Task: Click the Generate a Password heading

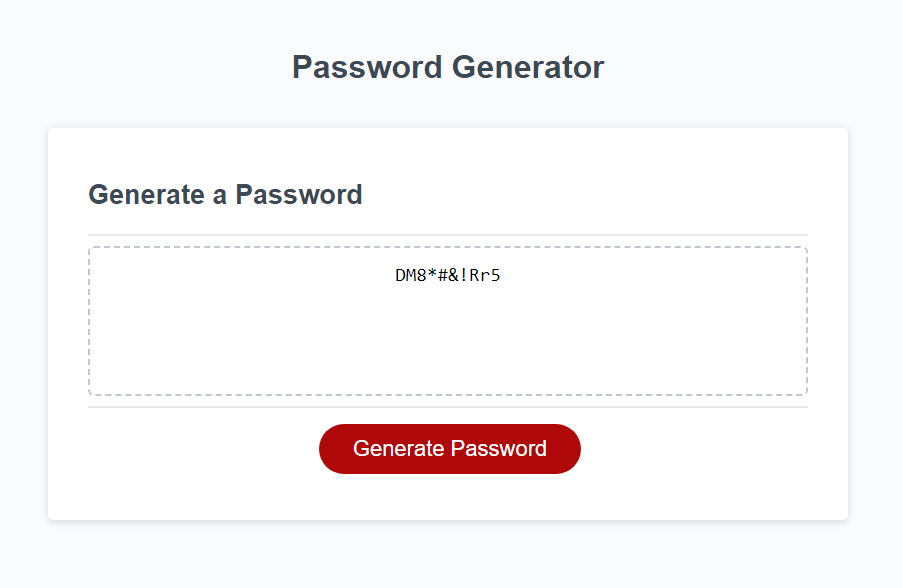Action: coord(225,195)
